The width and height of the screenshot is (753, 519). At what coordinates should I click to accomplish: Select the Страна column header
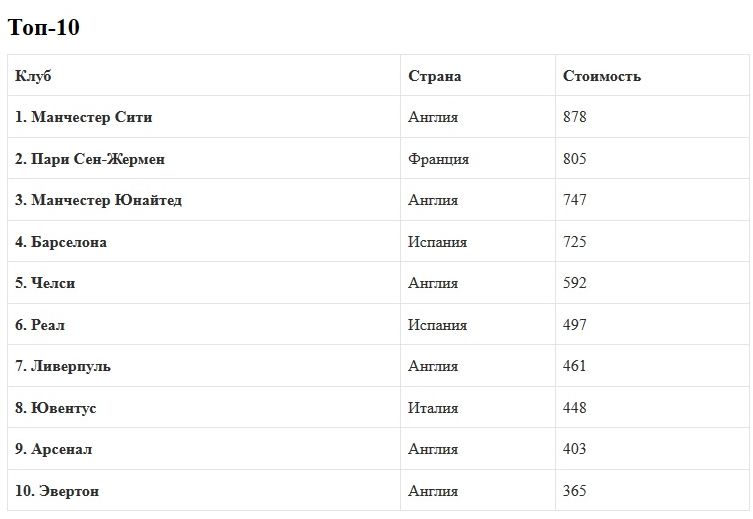point(434,76)
